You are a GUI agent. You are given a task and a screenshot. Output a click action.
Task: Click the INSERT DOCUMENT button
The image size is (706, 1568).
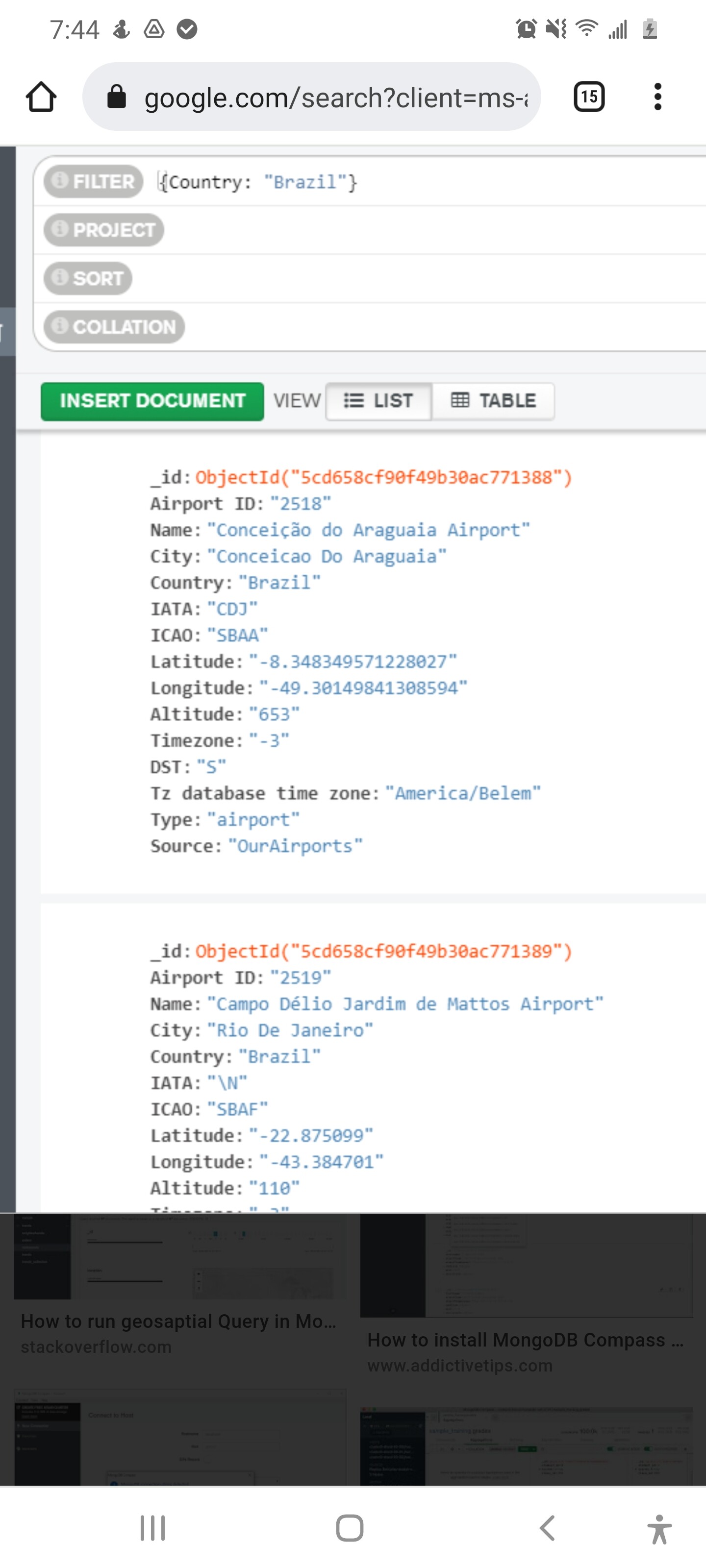click(x=152, y=401)
